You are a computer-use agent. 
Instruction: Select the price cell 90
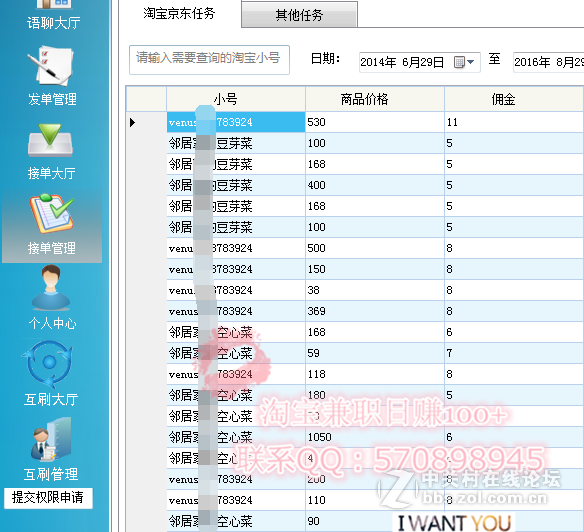tap(375, 521)
